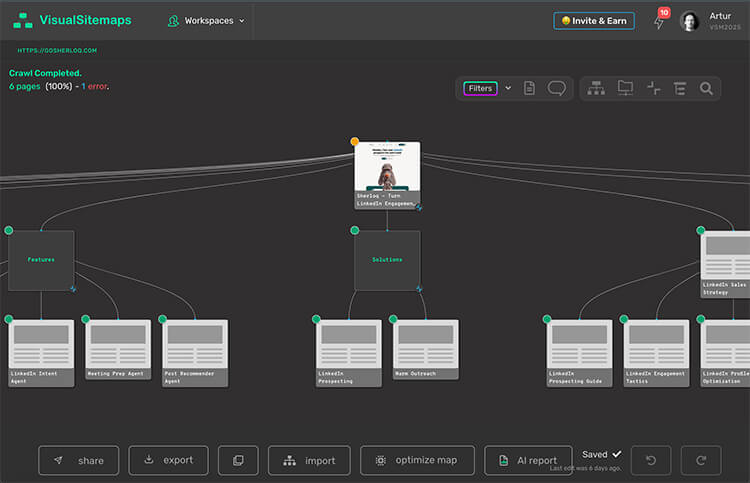Select the LinkedIn Prospecting page card

349,353
